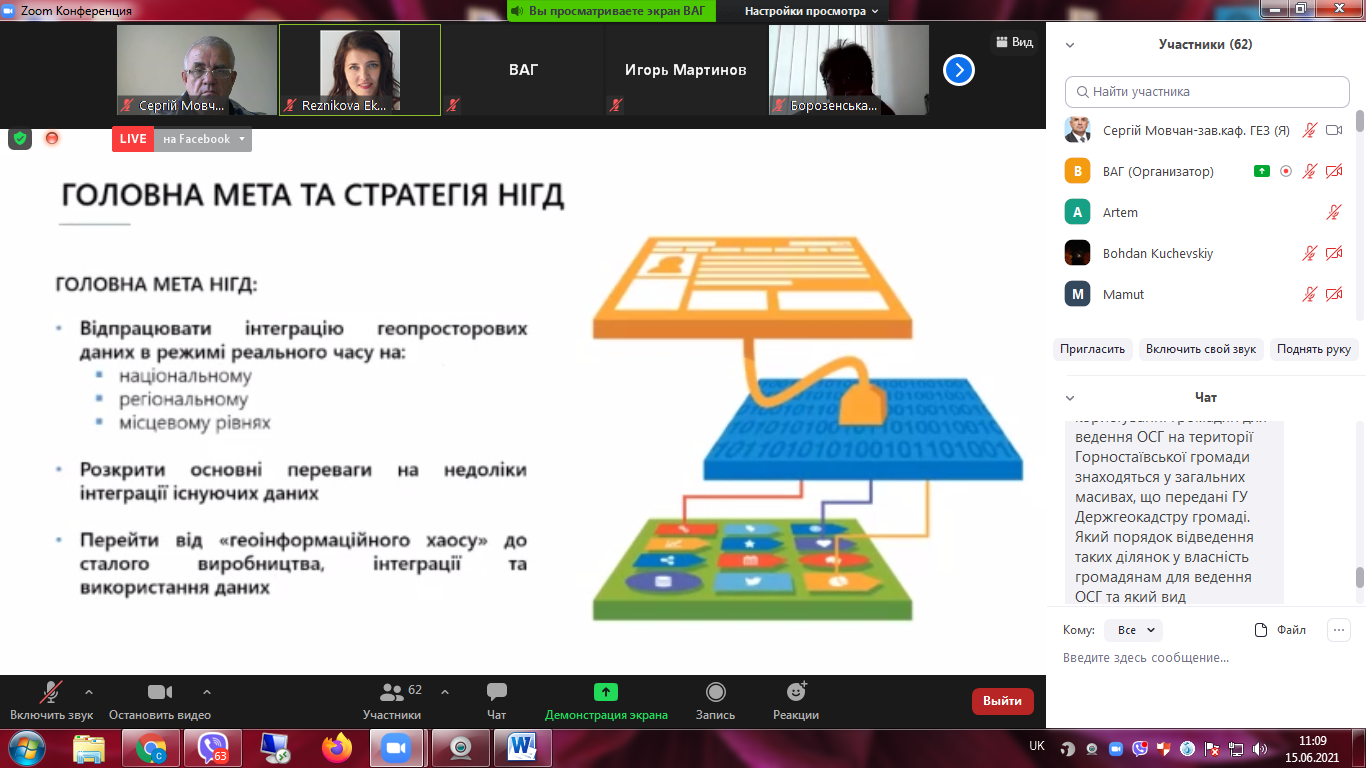The width and height of the screenshot is (1366, 768).
Task: Open webcam application in the taskbar
Action: coord(461,748)
